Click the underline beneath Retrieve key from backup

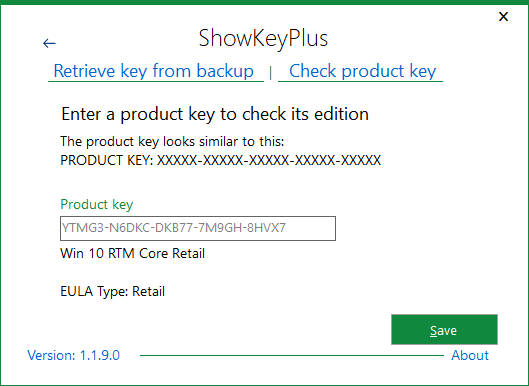(x=156, y=81)
